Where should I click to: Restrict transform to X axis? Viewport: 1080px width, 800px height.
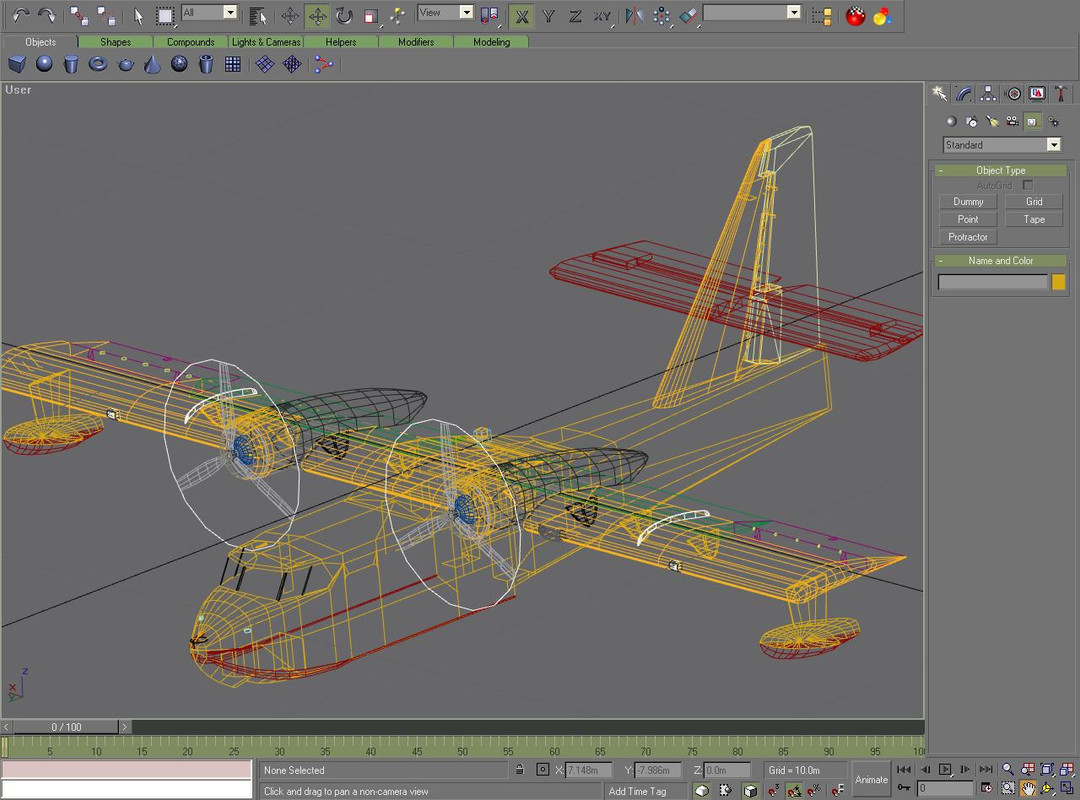[x=522, y=15]
